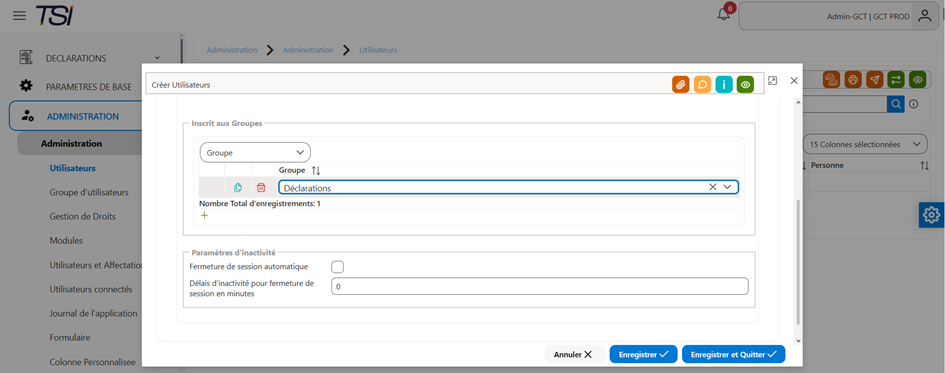Screen dimensions: 945x373
Task: Clear the Déclarations selection with X
Action: point(712,187)
